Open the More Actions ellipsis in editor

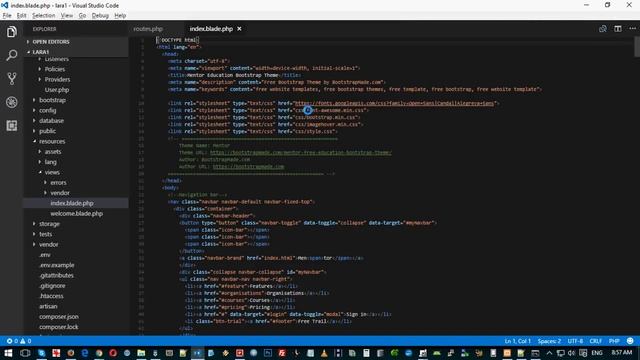click(632, 29)
